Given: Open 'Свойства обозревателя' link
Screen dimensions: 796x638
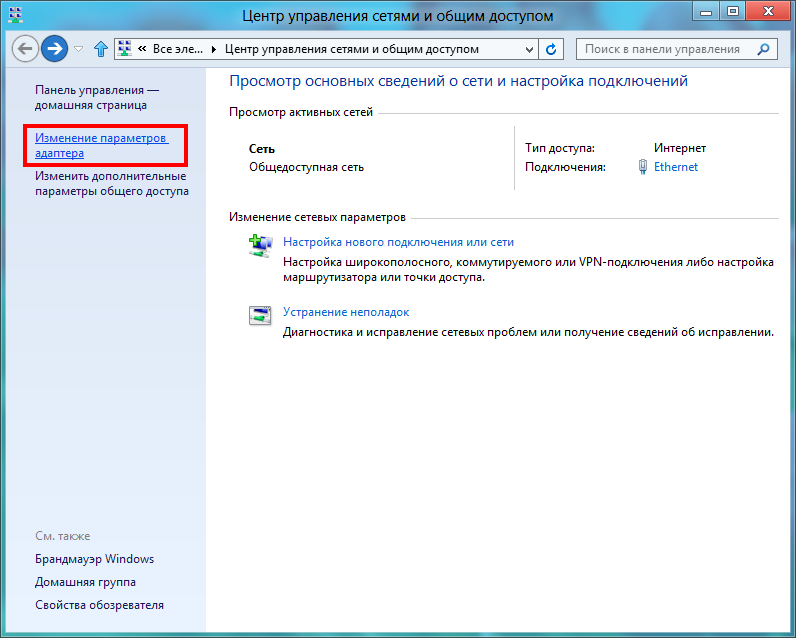Looking at the screenshot, I should [100, 605].
